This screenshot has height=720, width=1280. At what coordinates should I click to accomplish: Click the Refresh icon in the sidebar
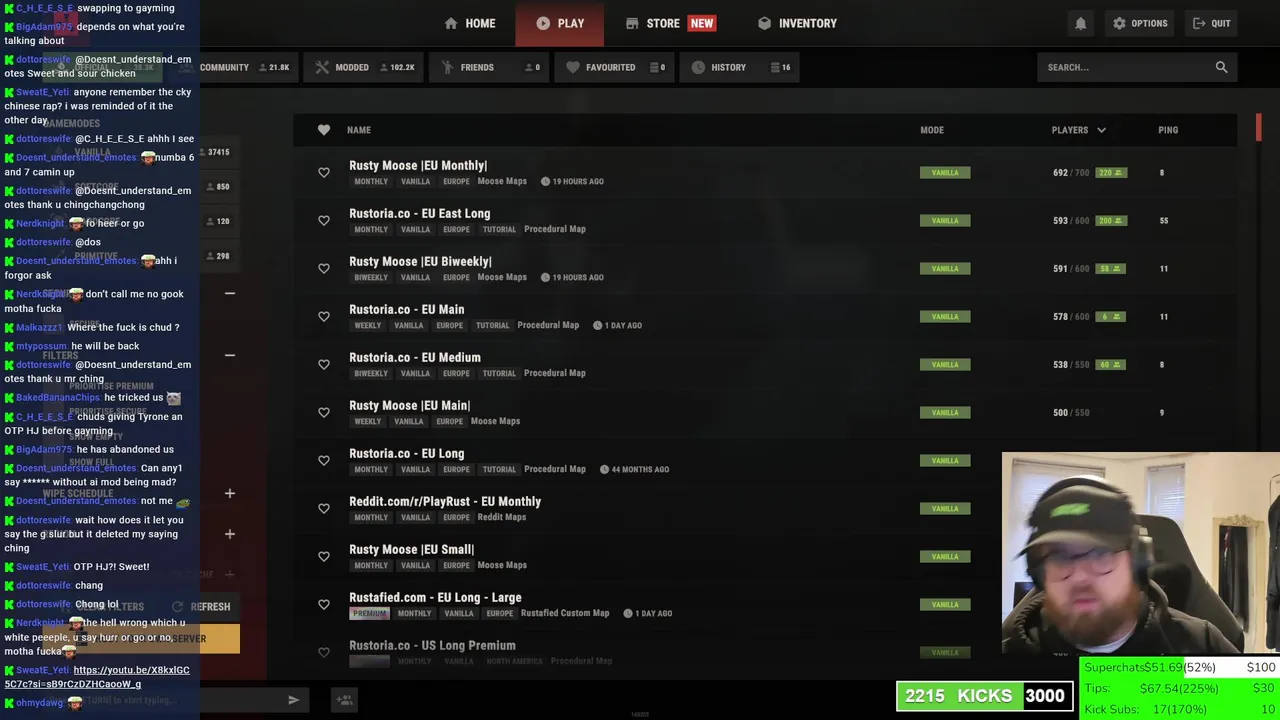(177, 607)
